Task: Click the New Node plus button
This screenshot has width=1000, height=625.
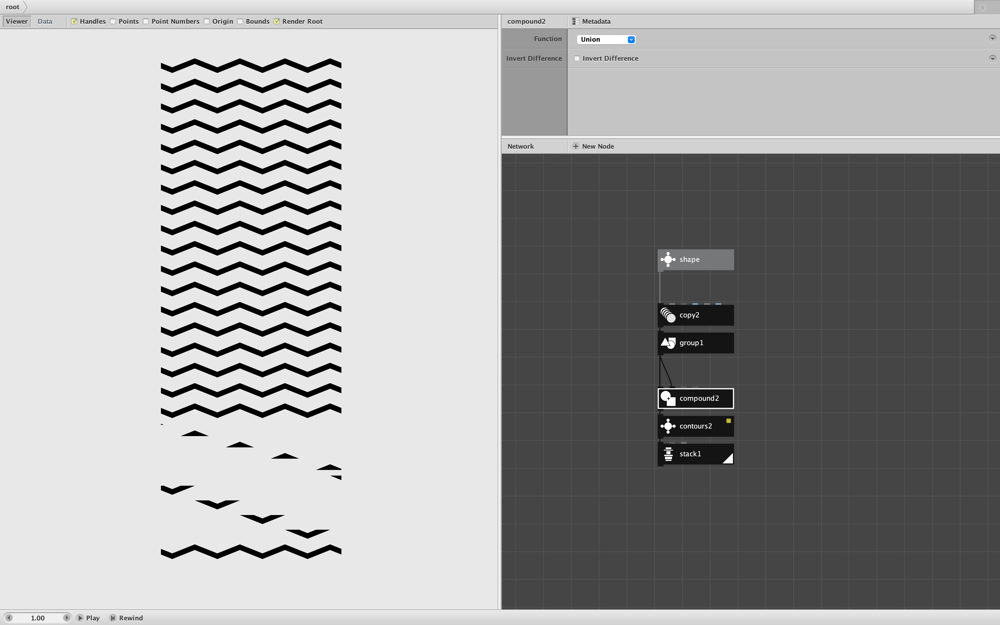Action: pyautogui.click(x=575, y=146)
